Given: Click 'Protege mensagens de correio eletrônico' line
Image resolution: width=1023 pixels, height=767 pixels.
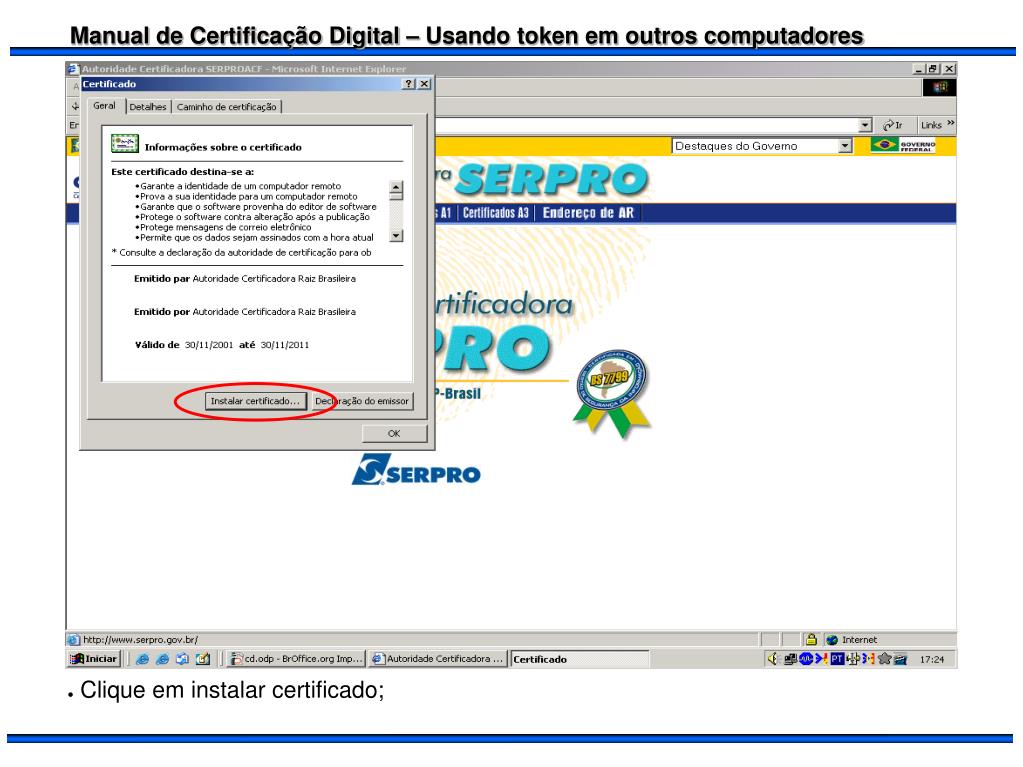Looking at the screenshot, I should [225, 228].
